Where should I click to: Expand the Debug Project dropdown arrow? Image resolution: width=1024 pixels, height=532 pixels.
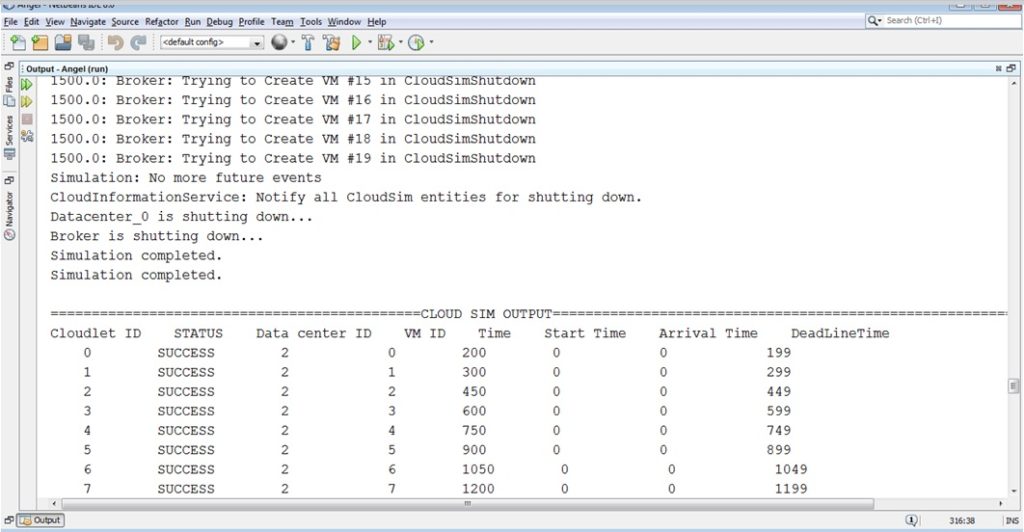click(x=400, y=43)
